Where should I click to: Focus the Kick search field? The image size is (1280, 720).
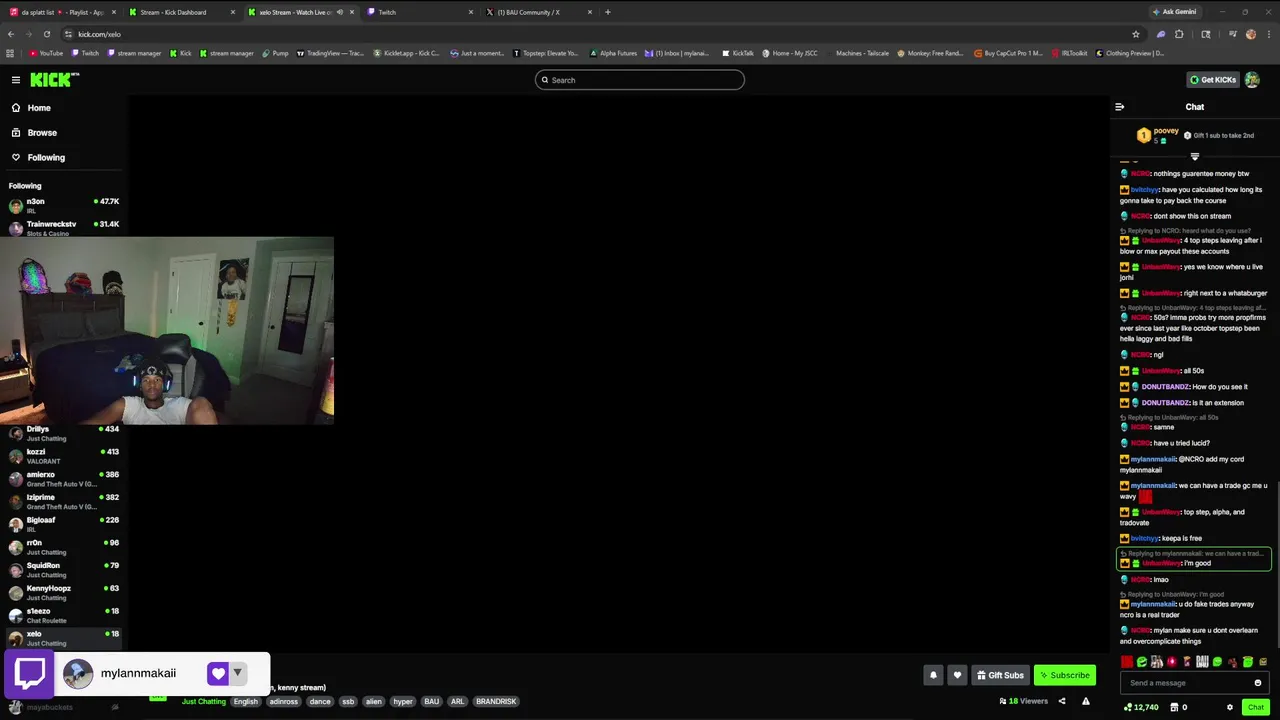pyautogui.click(x=640, y=80)
